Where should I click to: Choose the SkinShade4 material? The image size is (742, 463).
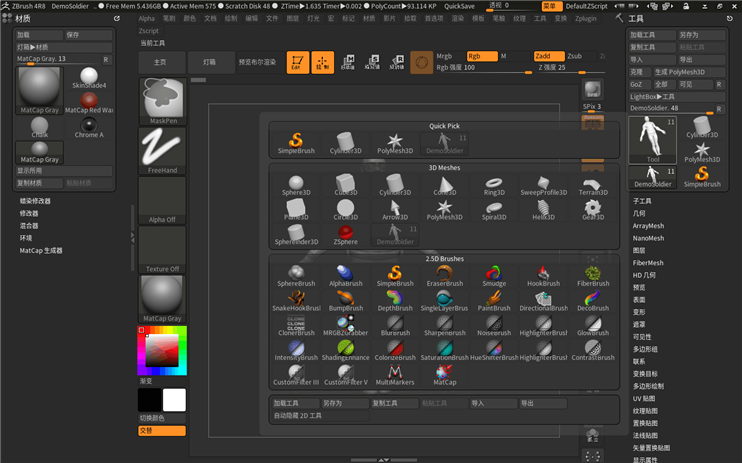tap(89, 78)
